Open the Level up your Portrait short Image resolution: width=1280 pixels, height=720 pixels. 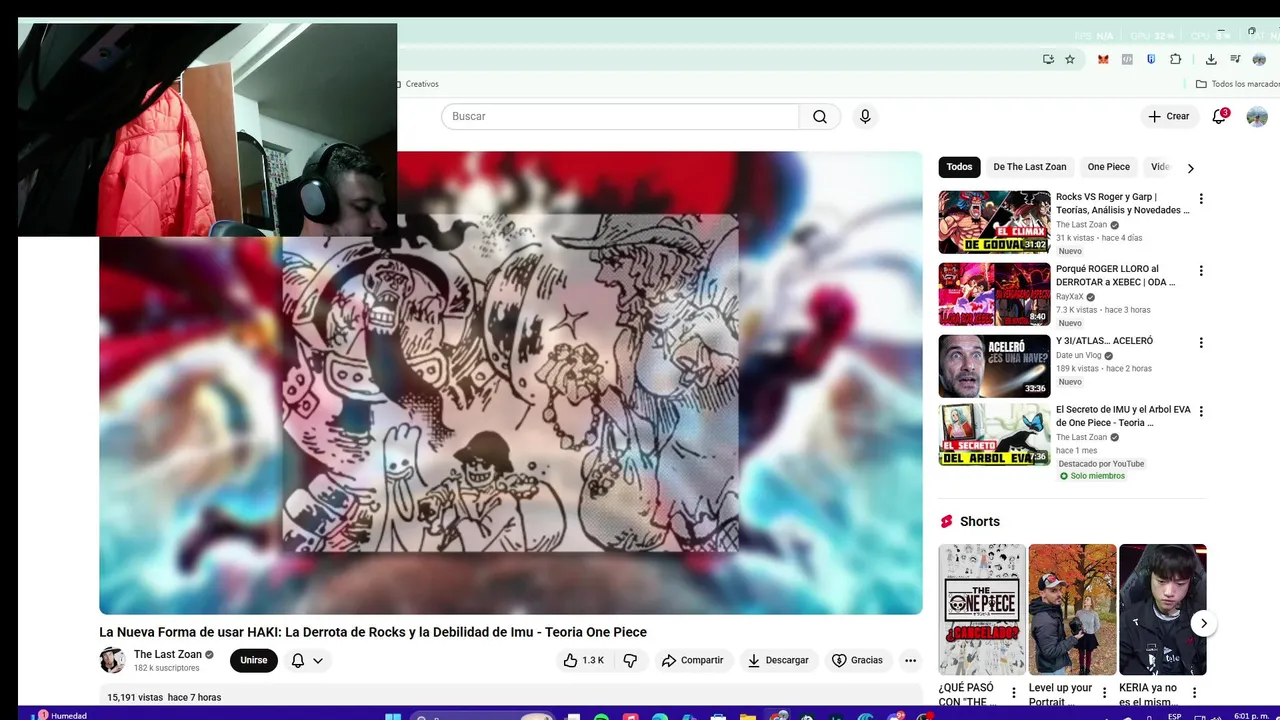coord(1072,610)
